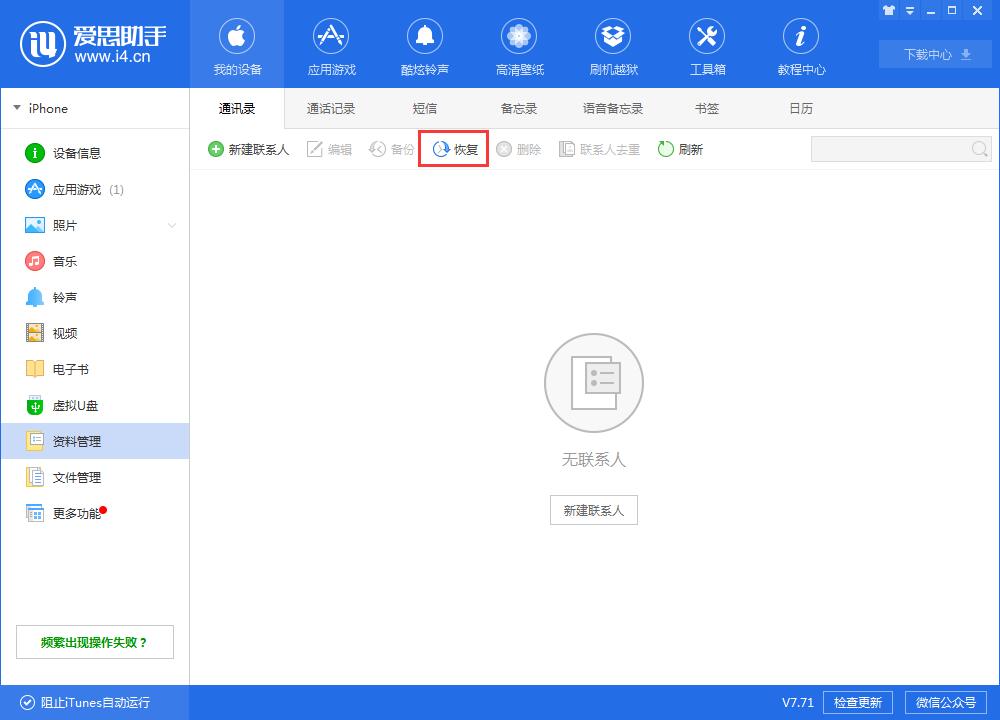
Task: Switch to the 短信 tab
Action: click(x=425, y=108)
